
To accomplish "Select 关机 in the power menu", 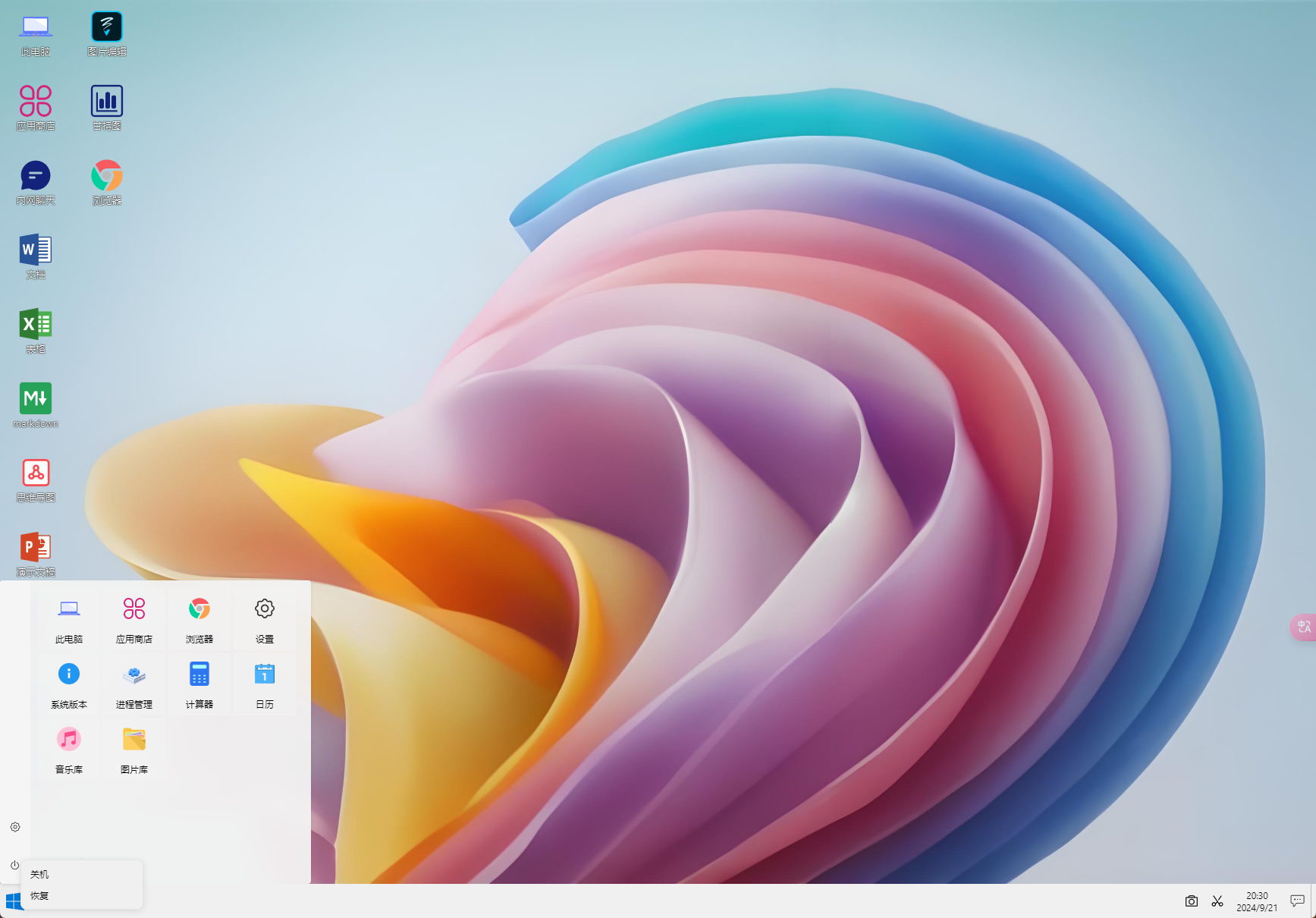I will pos(82,875).
